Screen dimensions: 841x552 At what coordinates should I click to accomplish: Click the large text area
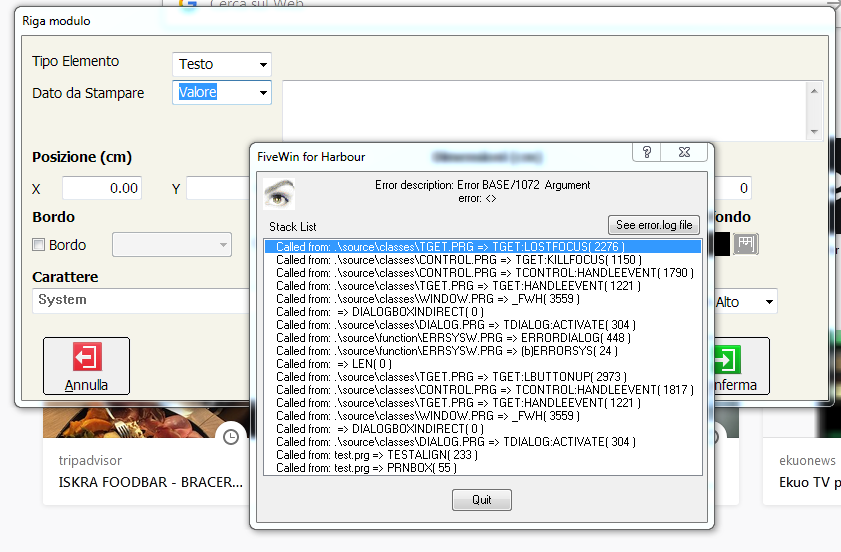tap(545, 111)
